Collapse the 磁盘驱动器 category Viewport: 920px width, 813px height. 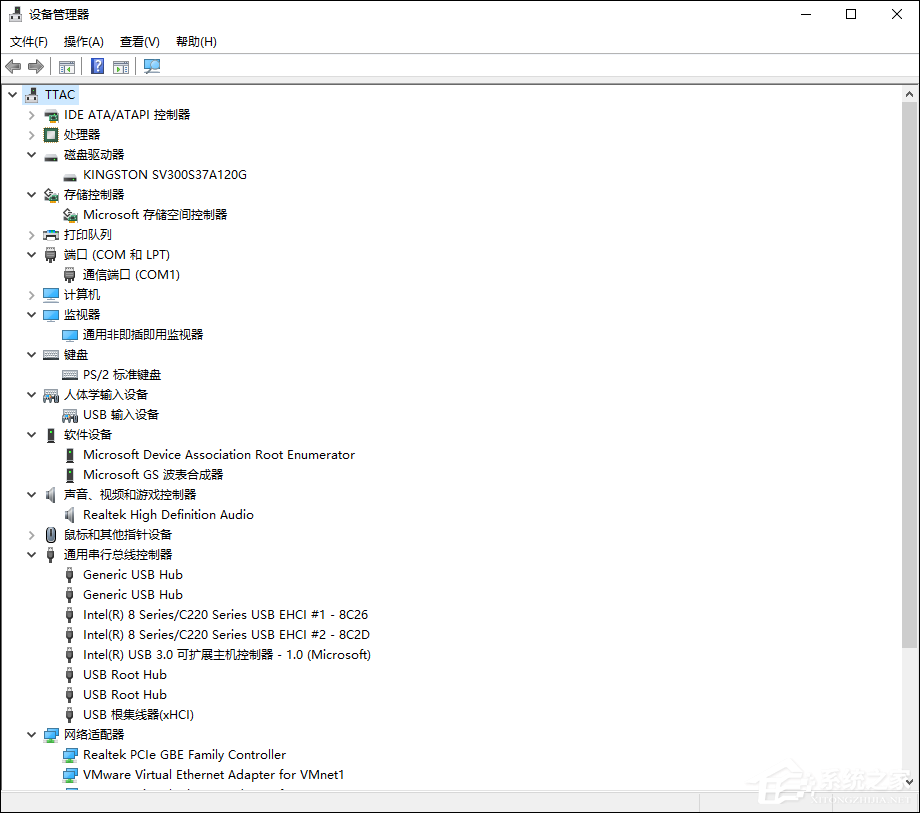pyautogui.click(x=31, y=154)
